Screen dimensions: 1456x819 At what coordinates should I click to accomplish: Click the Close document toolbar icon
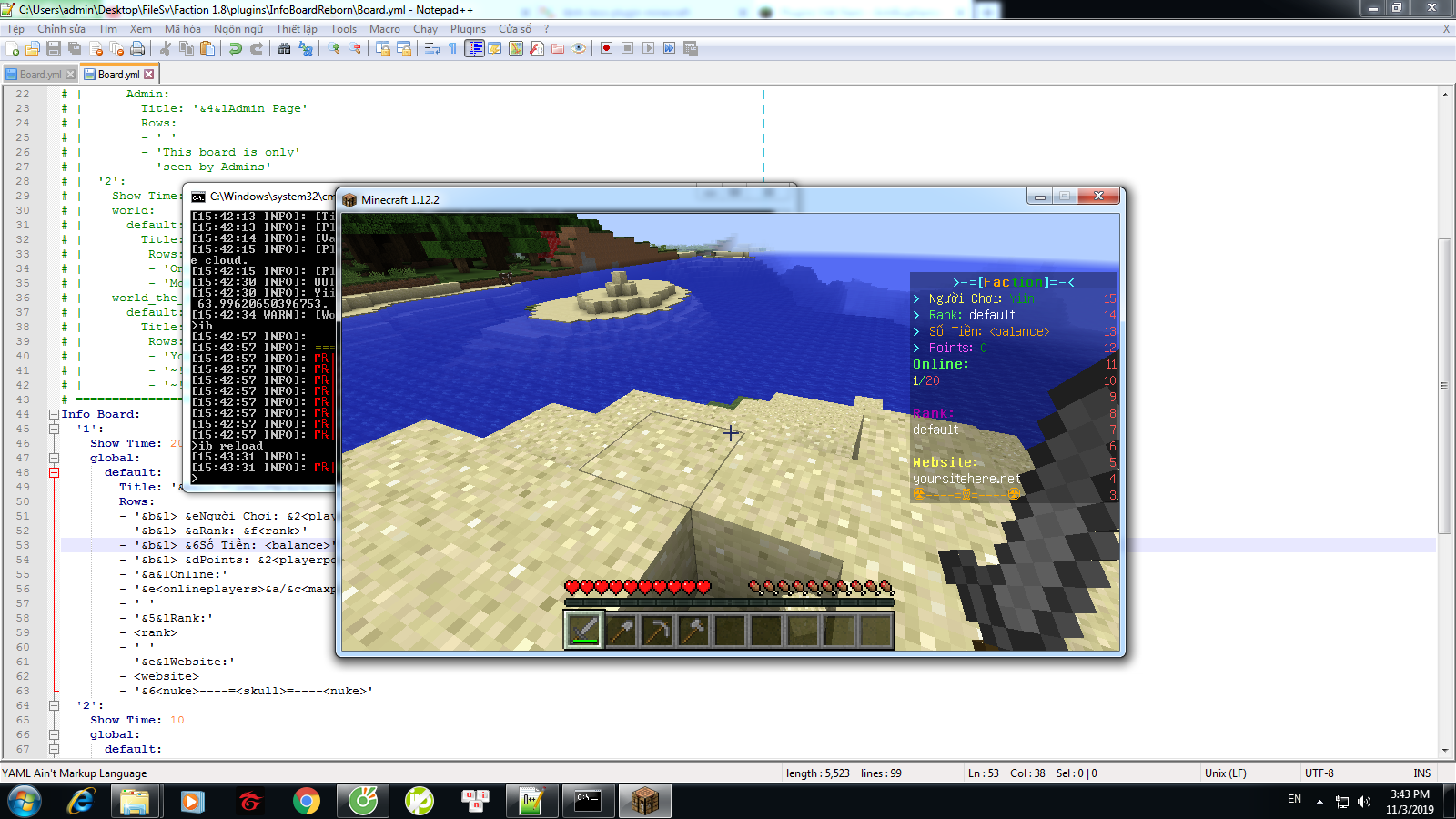tap(96, 48)
